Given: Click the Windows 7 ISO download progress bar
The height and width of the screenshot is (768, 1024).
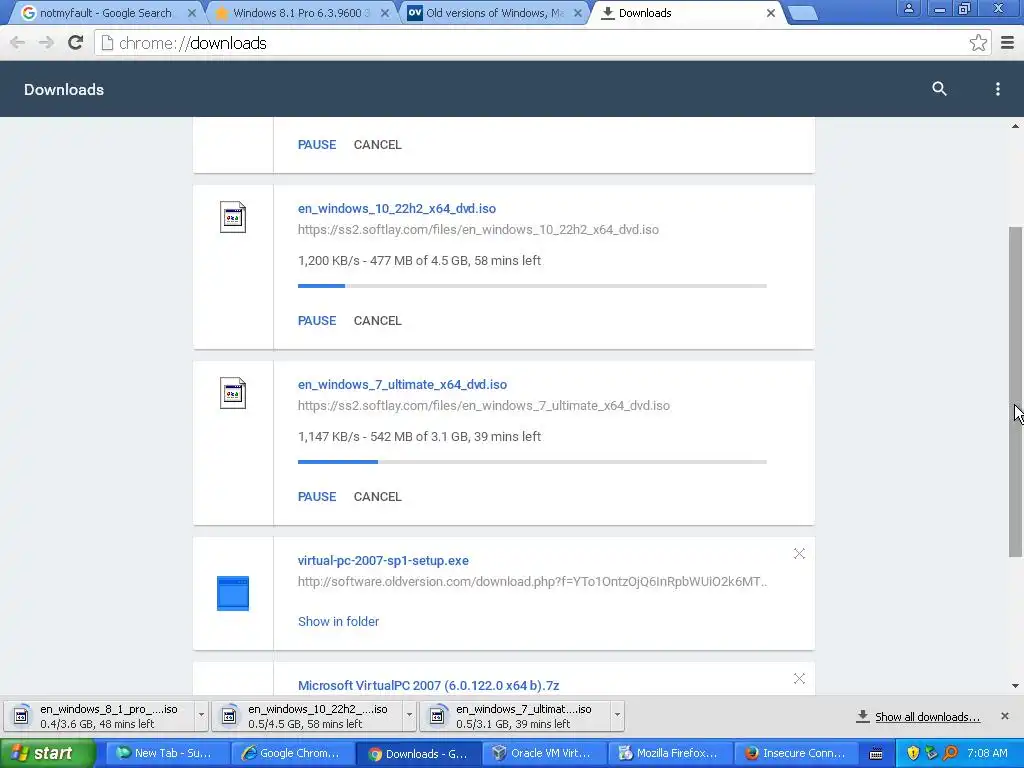Looking at the screenshot, I should click(532, 462).
